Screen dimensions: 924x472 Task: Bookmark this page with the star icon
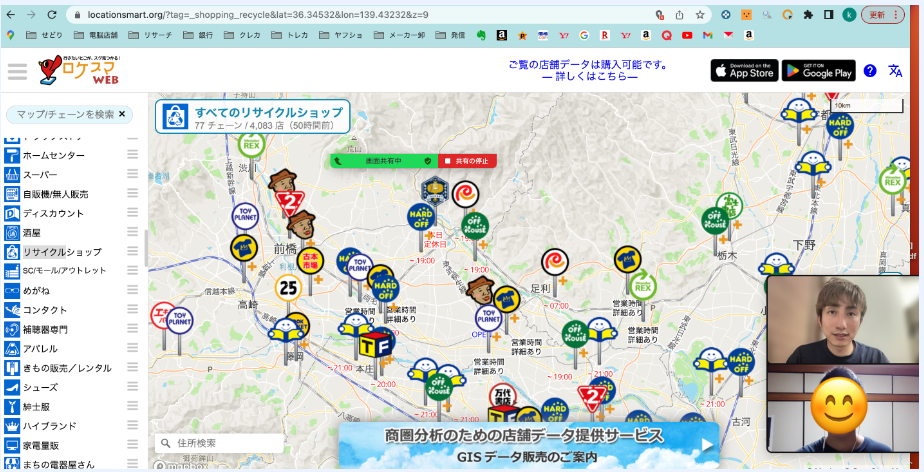pyautogui.click(x=699, y=15)
